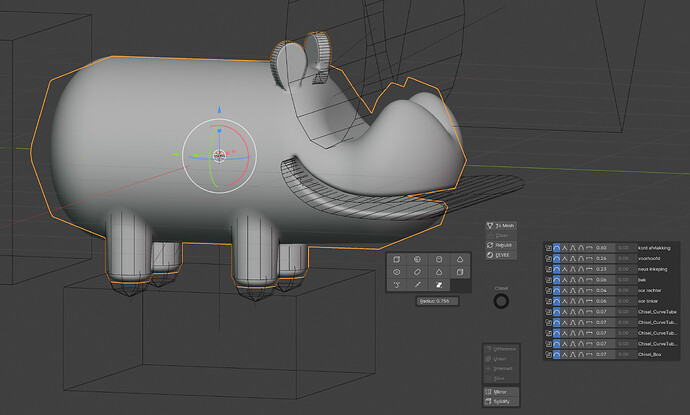Select the 'neus inkeping' list entry name

pos(653,269)
